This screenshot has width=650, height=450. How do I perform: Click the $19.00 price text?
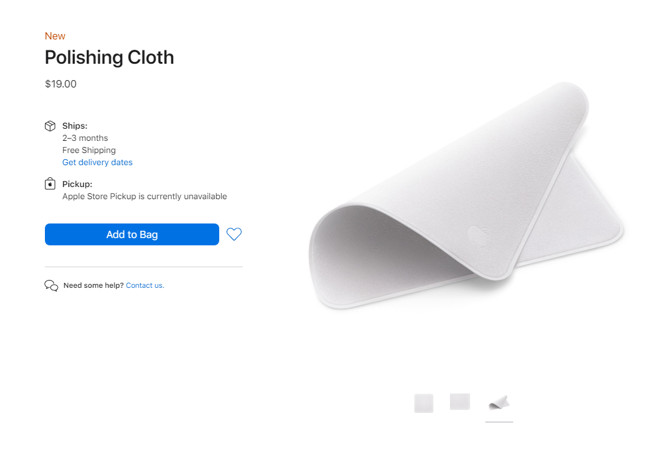click(x=61, y=84)
